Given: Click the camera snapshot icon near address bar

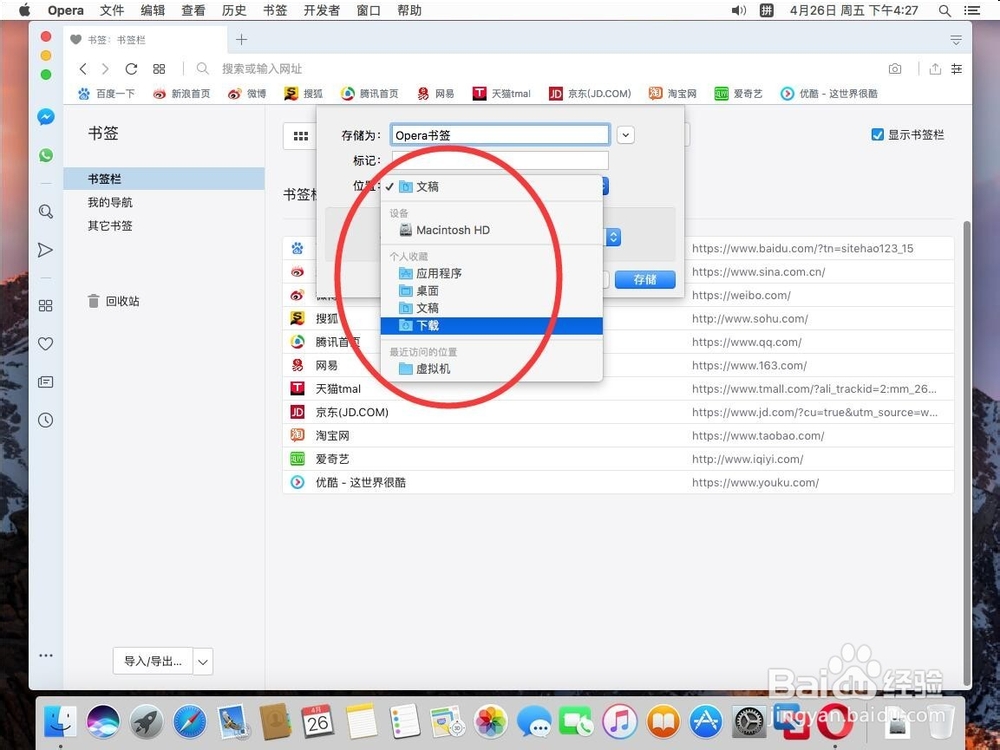Looking at the screenshot, I should tap(895, 68).
